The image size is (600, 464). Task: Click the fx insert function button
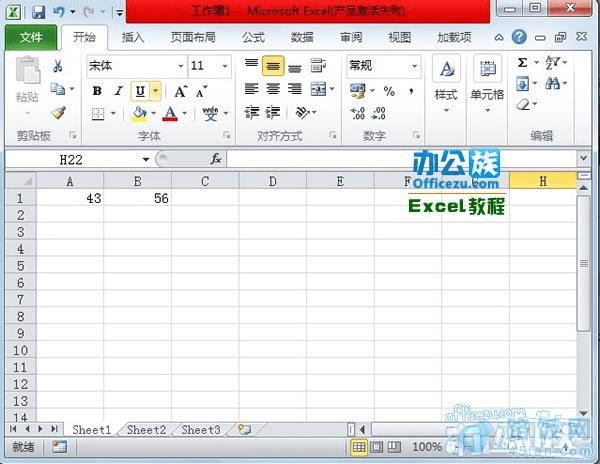(x=216, y=158)
